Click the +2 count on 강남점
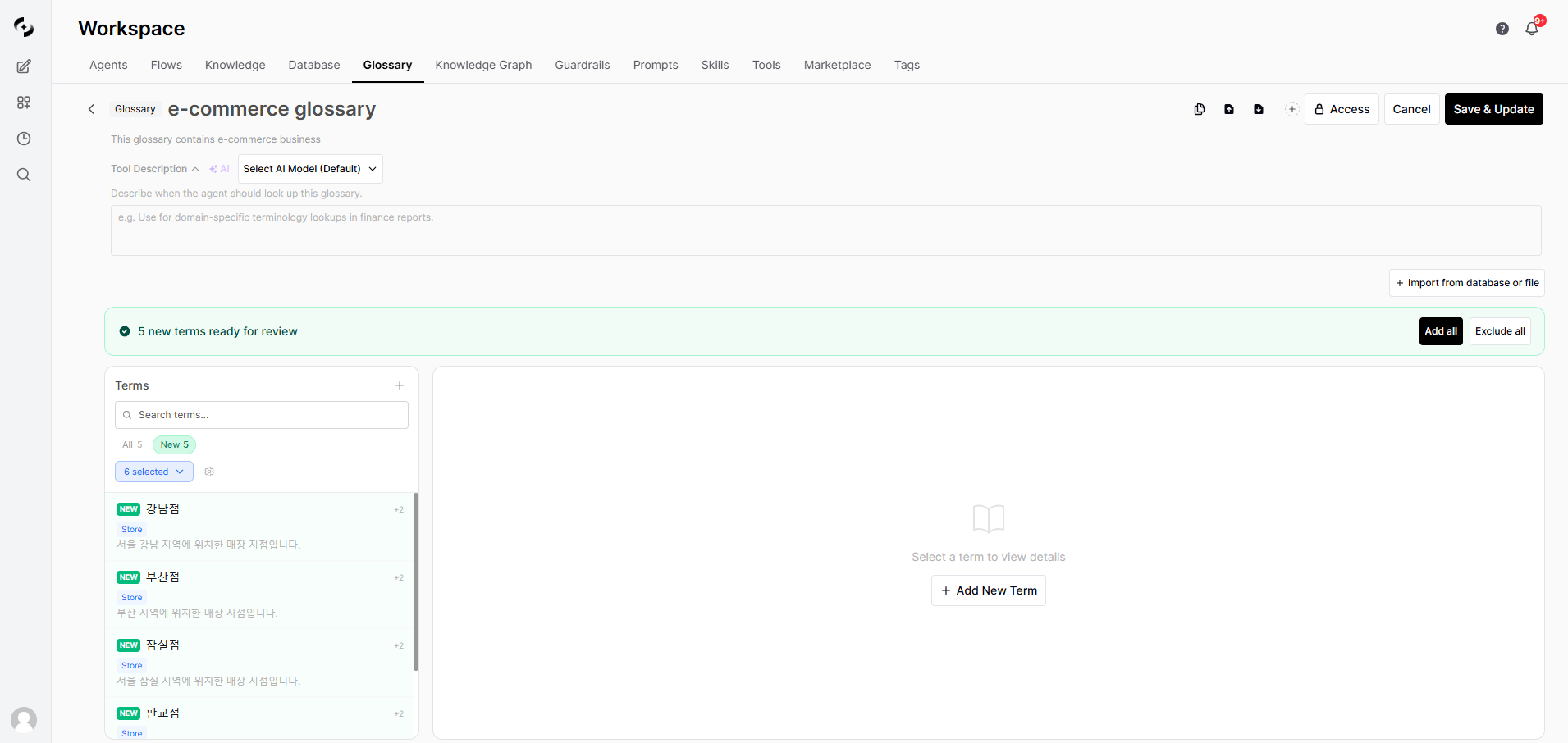This screenshot has width=1568, height=743. click(399, 510)
